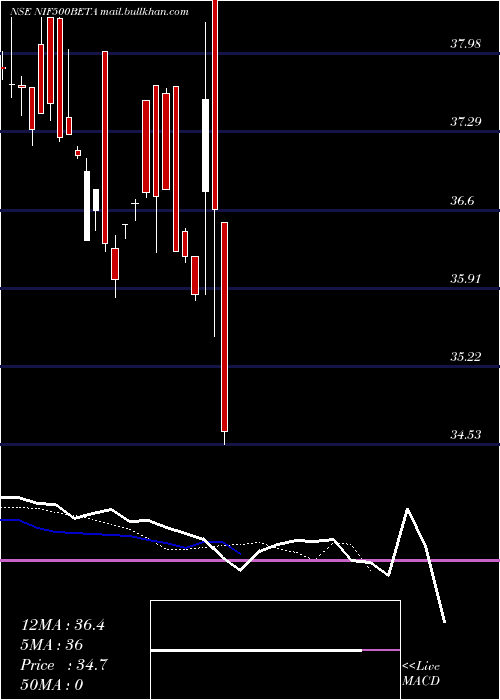
Task: Click the 35.22 price level label
Action: coord(465,356)
